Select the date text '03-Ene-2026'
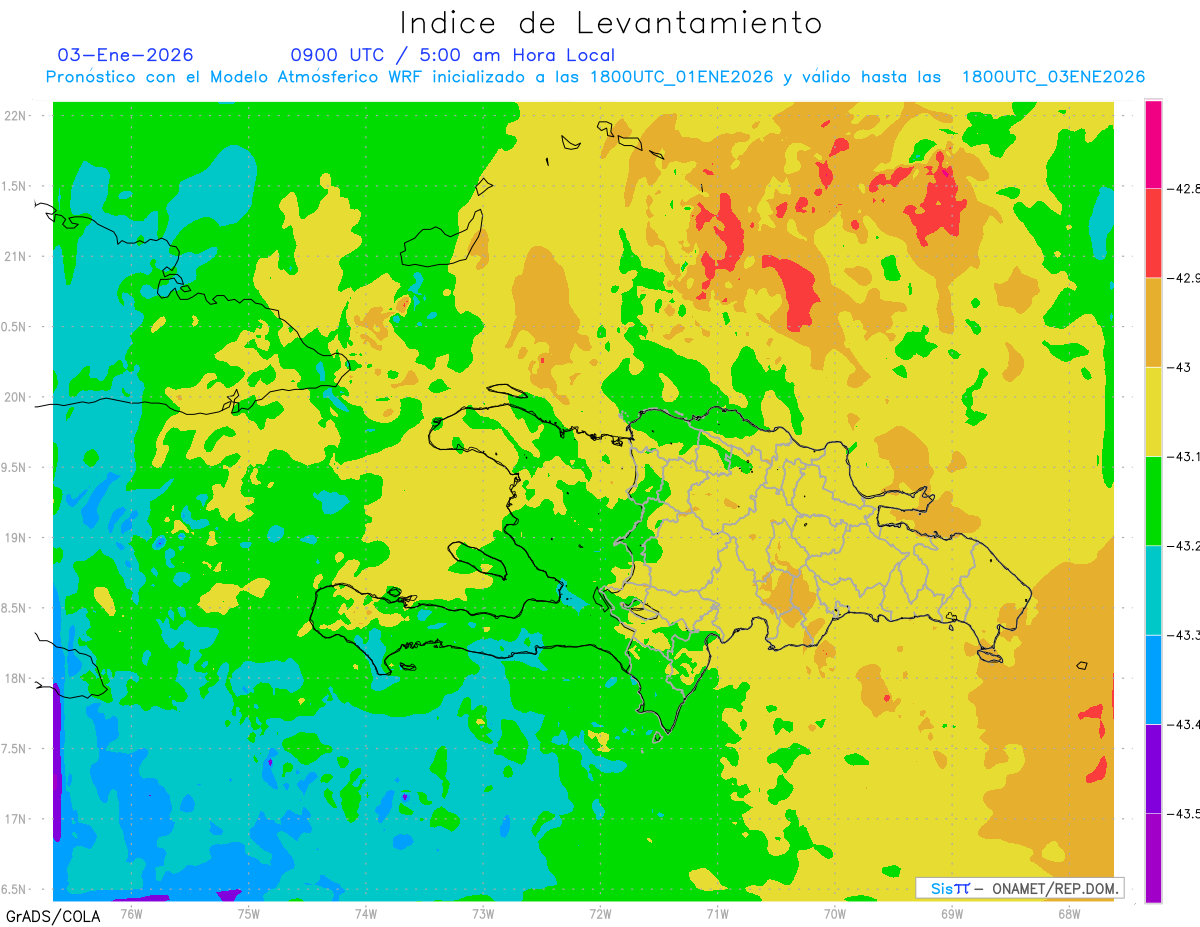 (125, 55)
